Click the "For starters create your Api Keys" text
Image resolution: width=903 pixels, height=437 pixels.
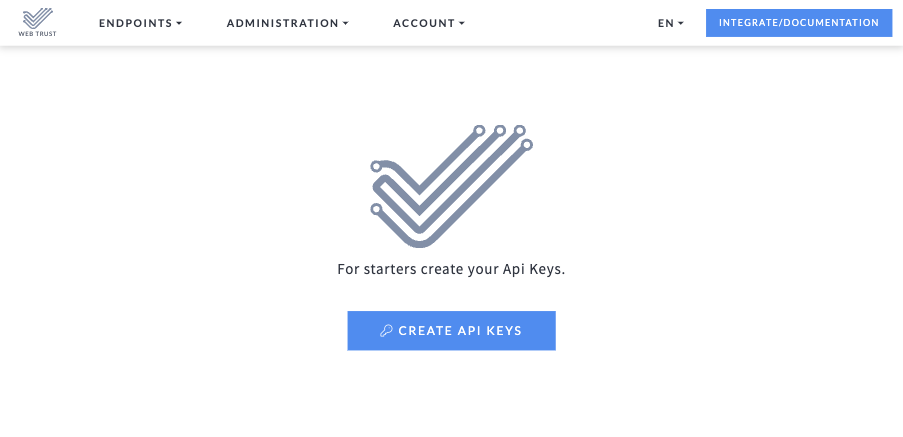pyautogui.click(x=451, y=270)
